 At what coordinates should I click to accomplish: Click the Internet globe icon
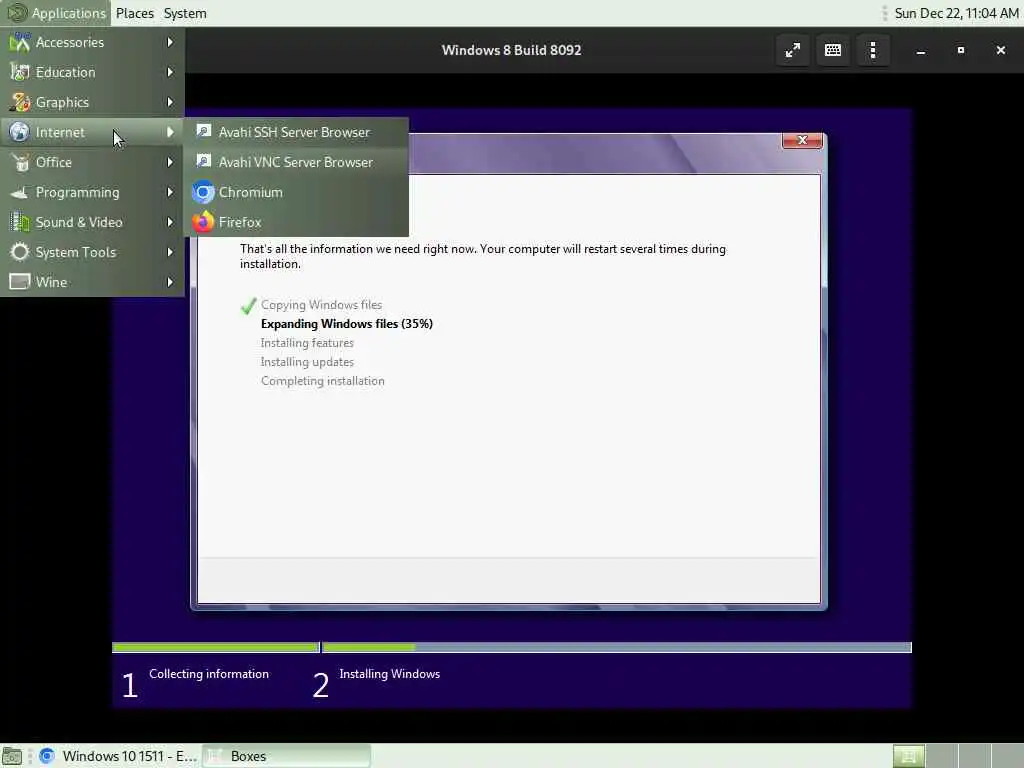(x=20, y=133)
